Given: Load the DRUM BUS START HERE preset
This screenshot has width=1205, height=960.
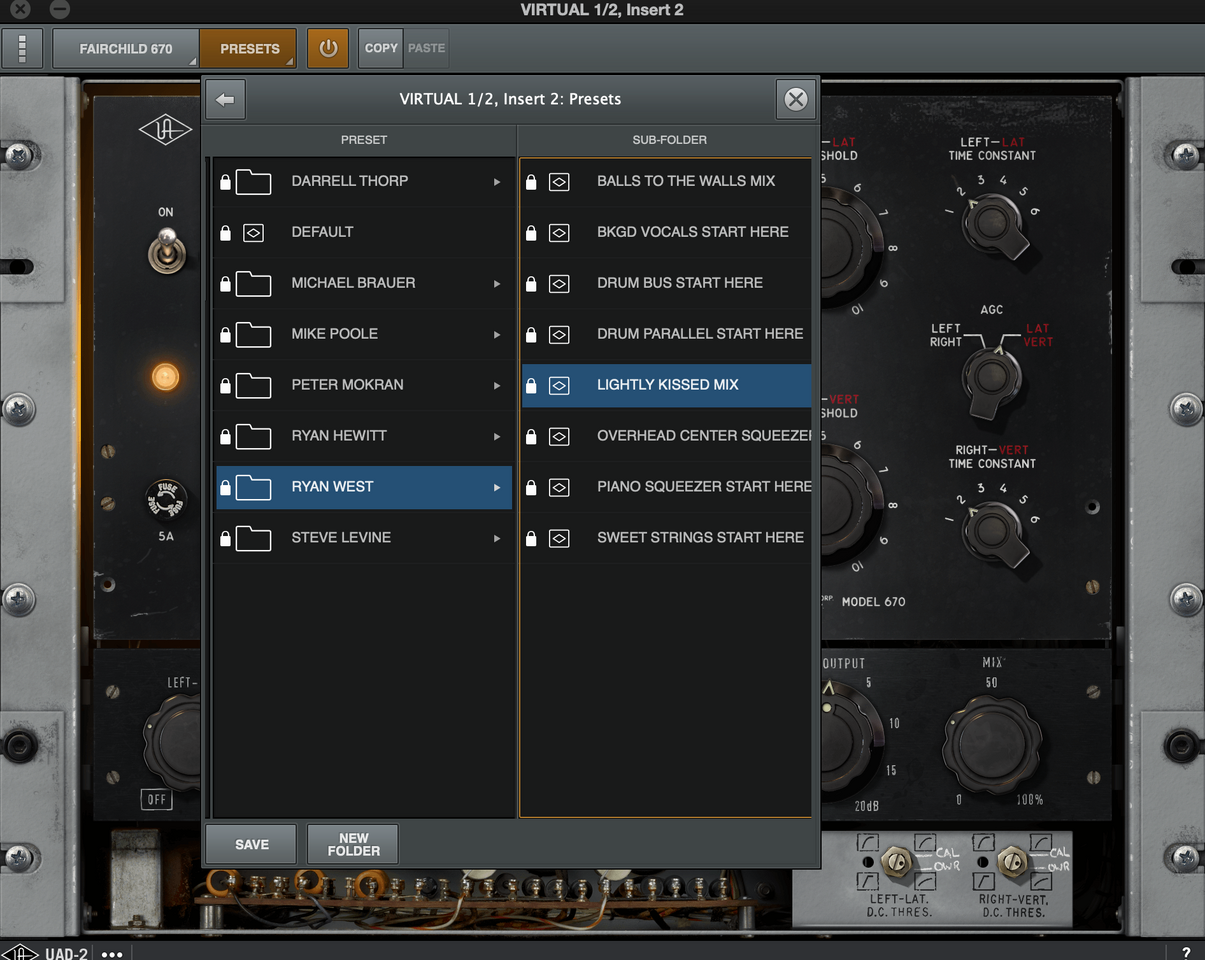Looking at the screenshot, I should pos(666,283).
